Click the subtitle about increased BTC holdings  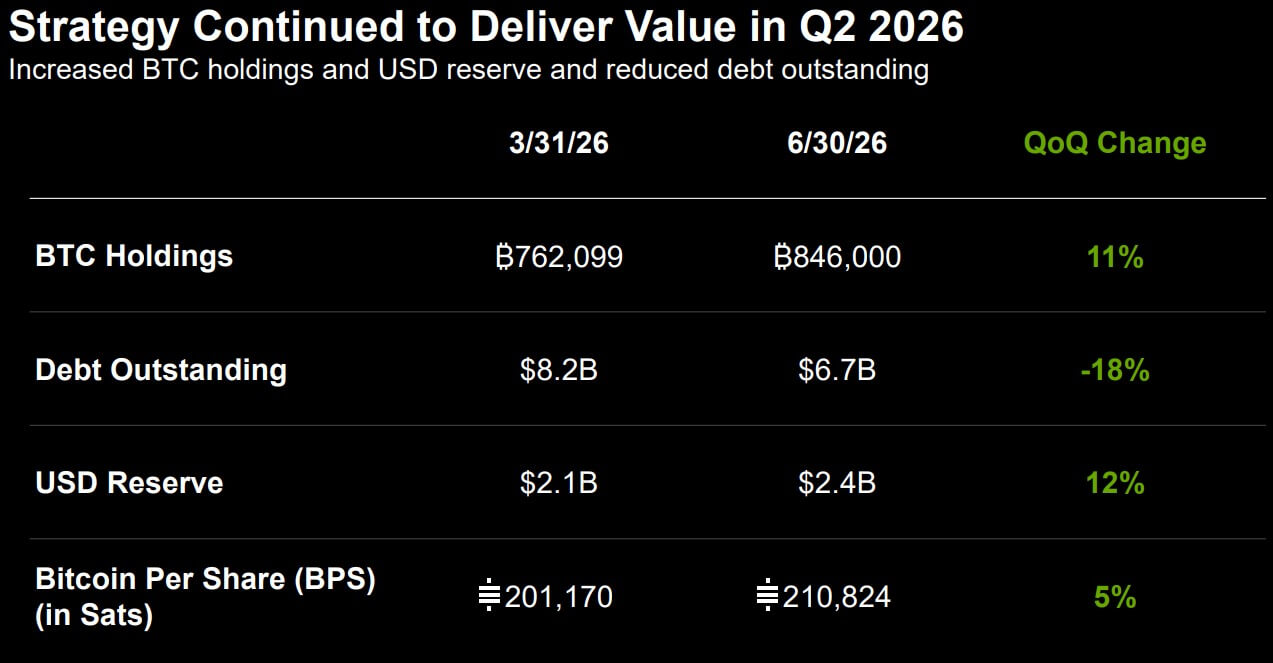coord(468,71)
